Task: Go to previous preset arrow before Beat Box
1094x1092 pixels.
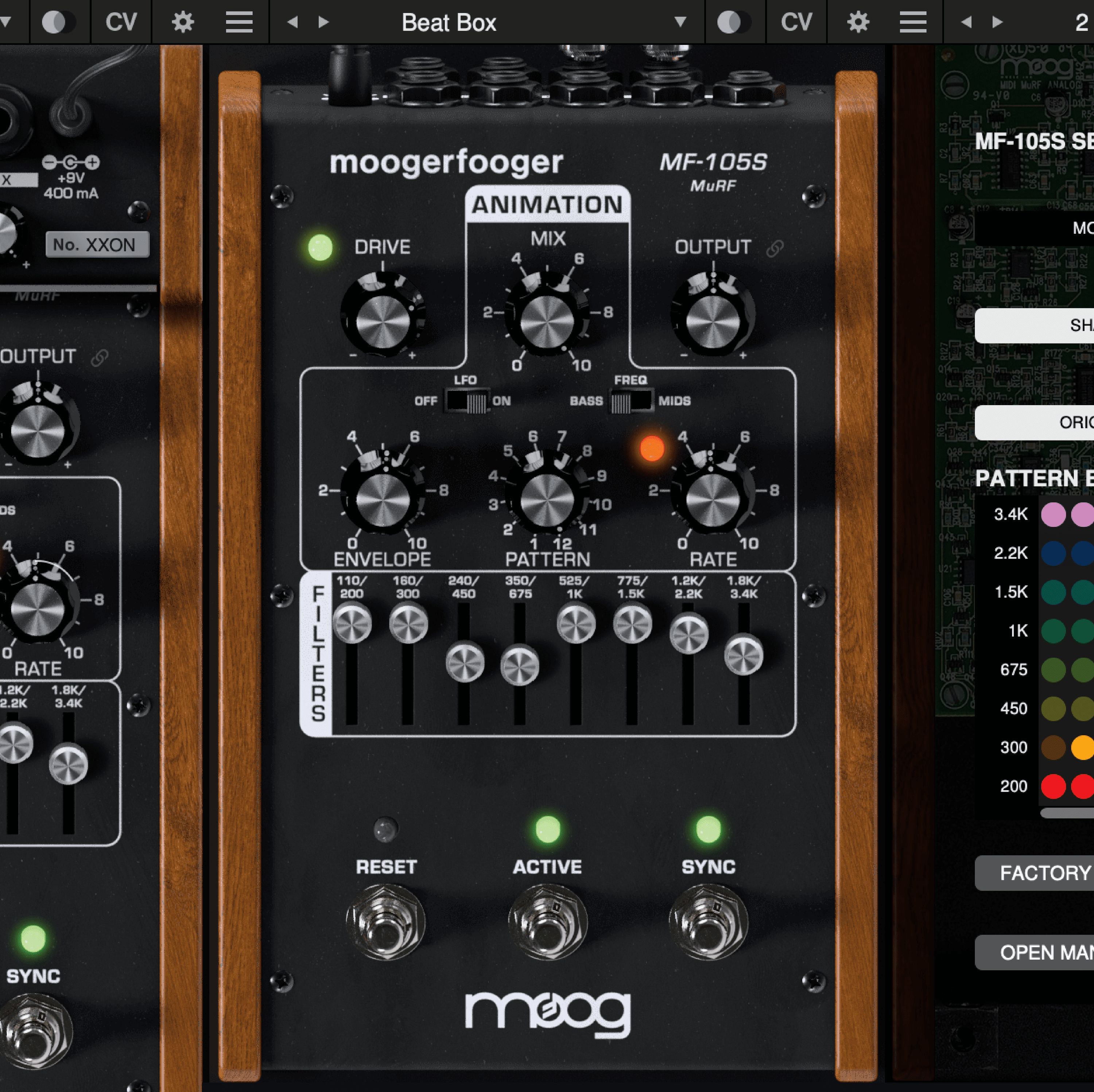Action: pos(292,23)
